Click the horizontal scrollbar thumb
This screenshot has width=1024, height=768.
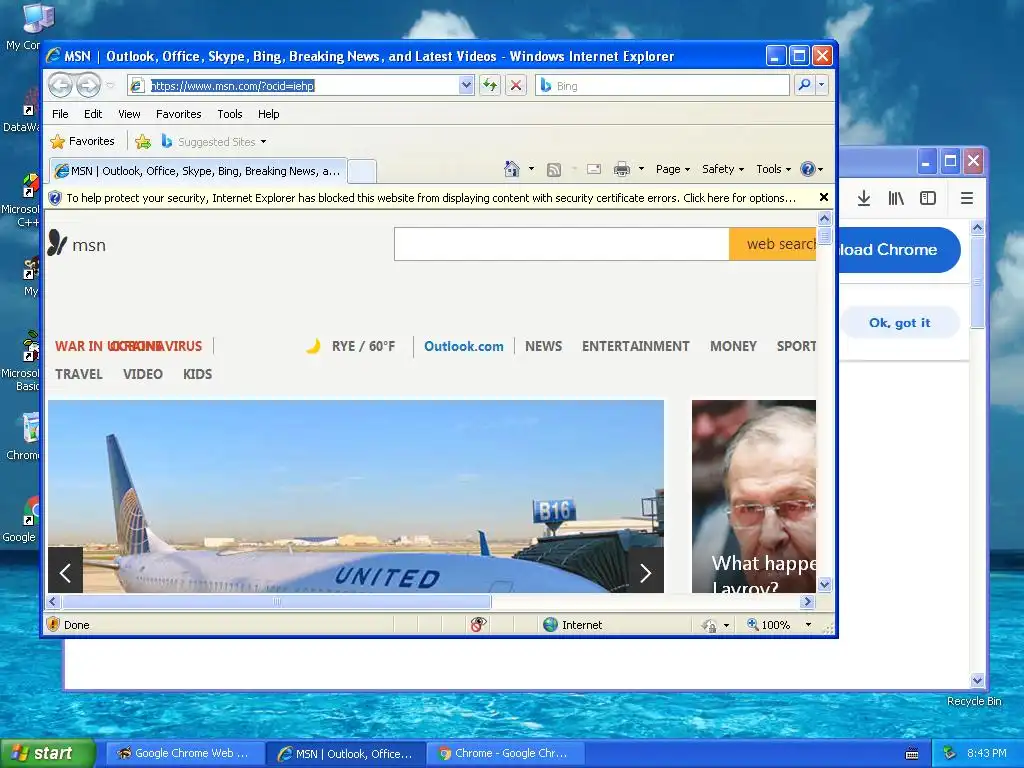coord(276,601)
